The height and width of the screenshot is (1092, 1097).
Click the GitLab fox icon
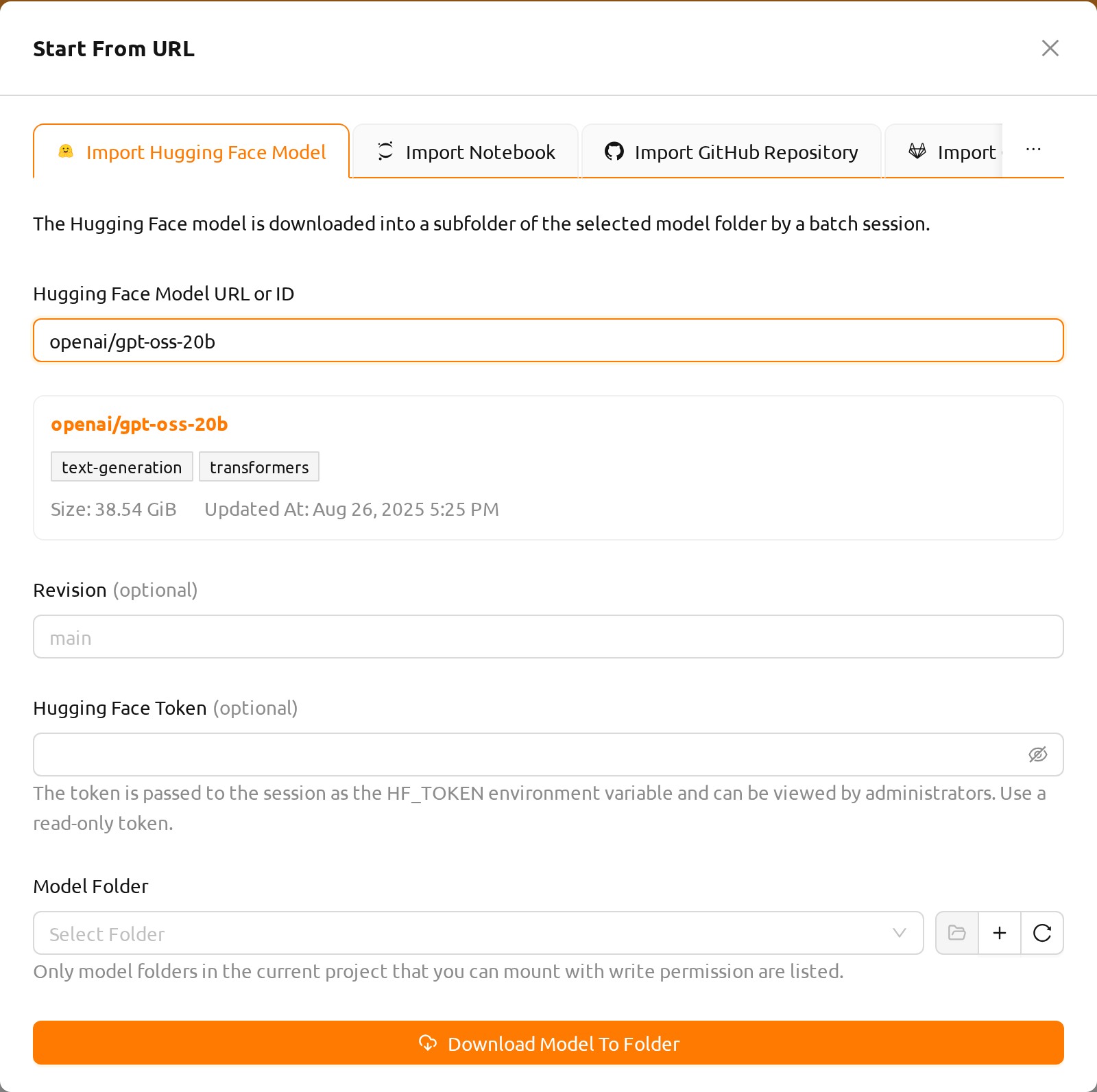click(x=917, y=151)
